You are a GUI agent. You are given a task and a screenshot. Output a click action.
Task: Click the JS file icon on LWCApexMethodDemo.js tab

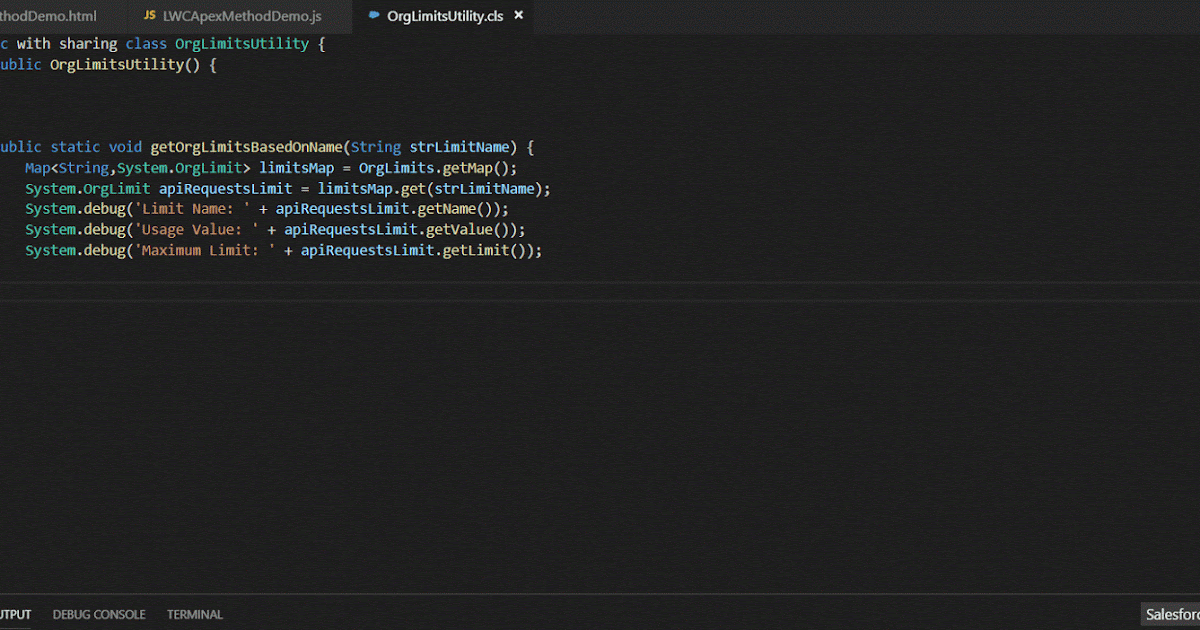(x=150, y=17)
